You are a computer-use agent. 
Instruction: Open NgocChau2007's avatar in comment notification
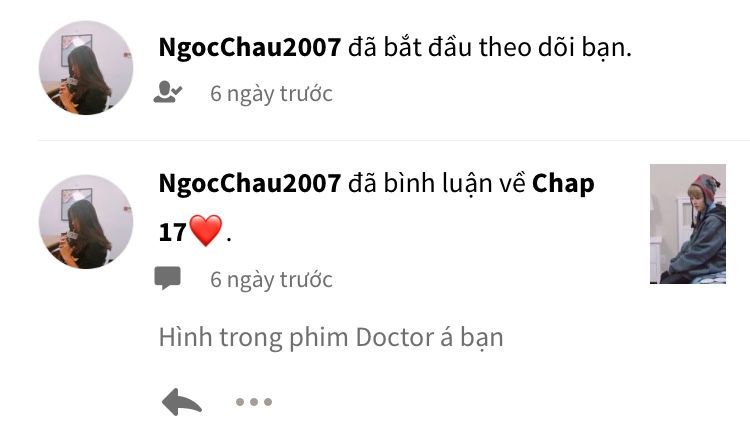(x=86, y=222)
